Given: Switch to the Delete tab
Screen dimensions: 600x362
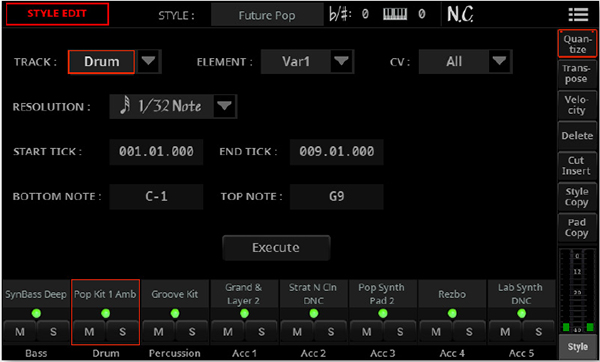Looking at the screenshot, I should point(577,135).
